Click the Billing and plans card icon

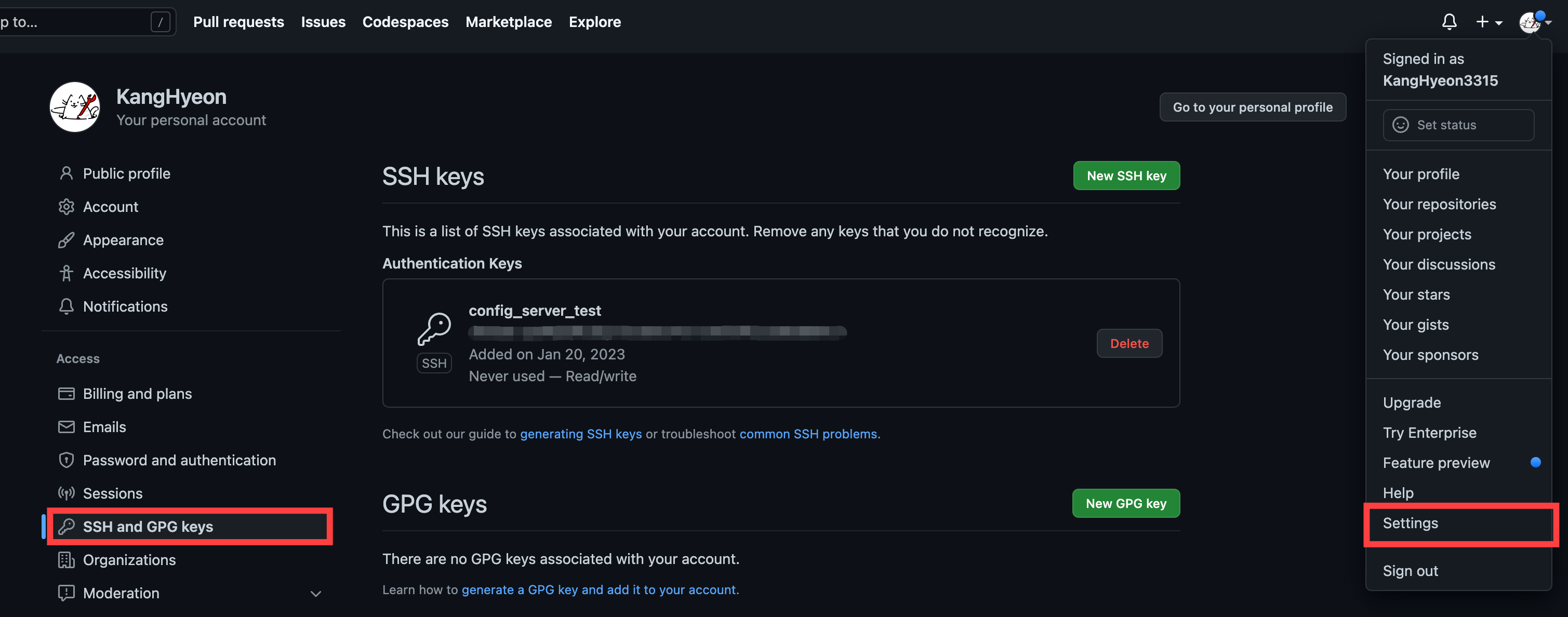pyautogui.click(x=67, y=394)
